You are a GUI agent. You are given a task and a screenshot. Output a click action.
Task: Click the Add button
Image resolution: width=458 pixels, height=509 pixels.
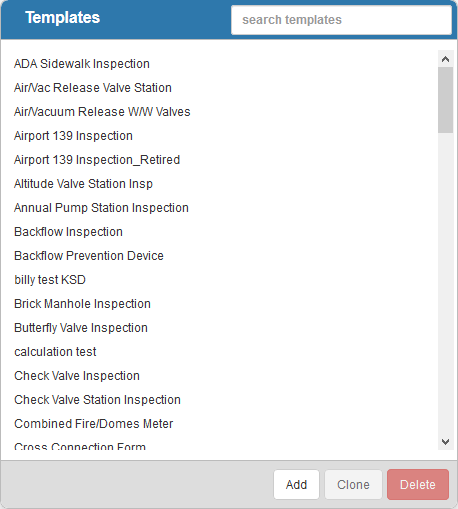coord(296,485)
